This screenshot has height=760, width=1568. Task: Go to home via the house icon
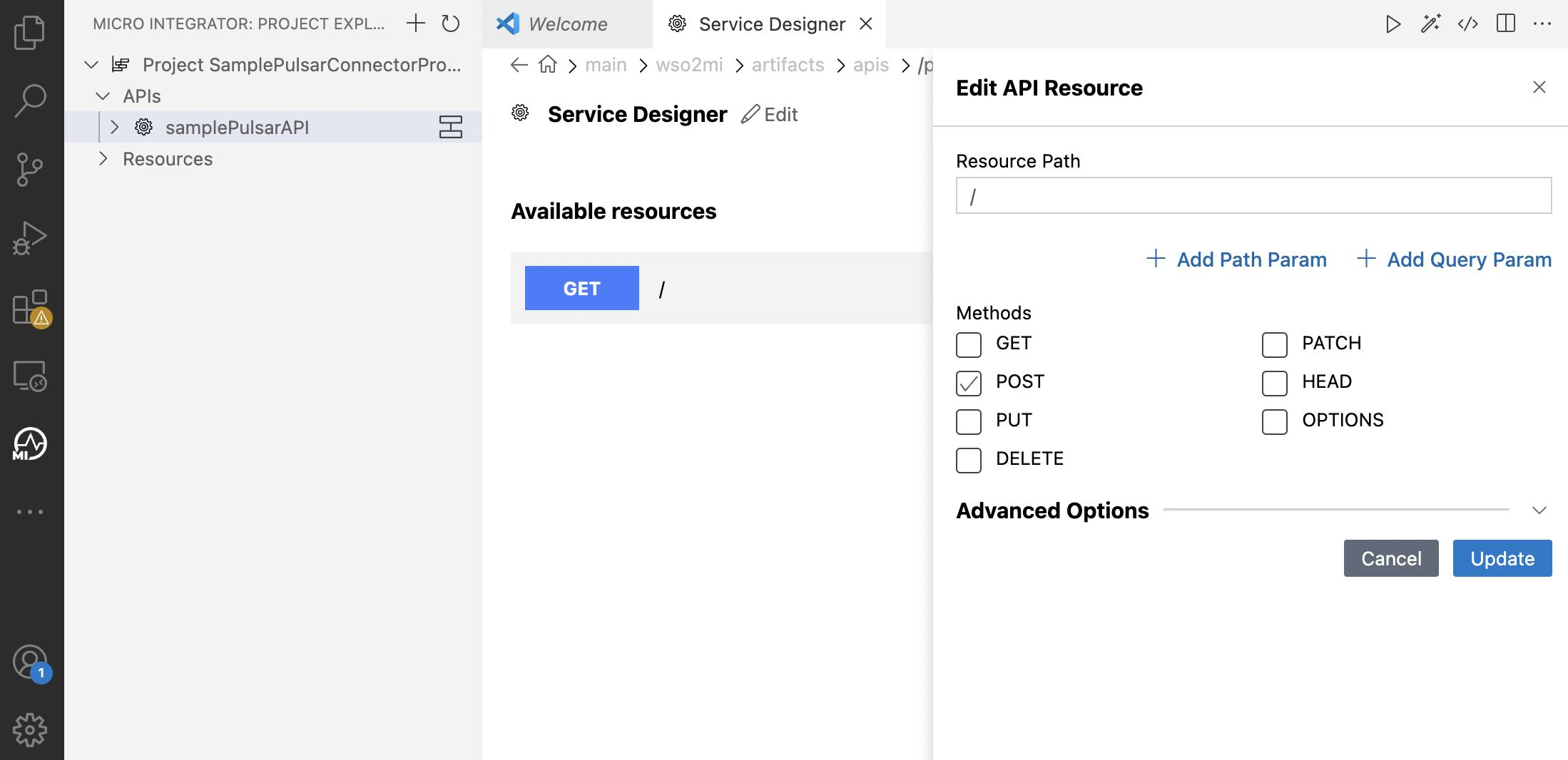click(x=548, y=64)
